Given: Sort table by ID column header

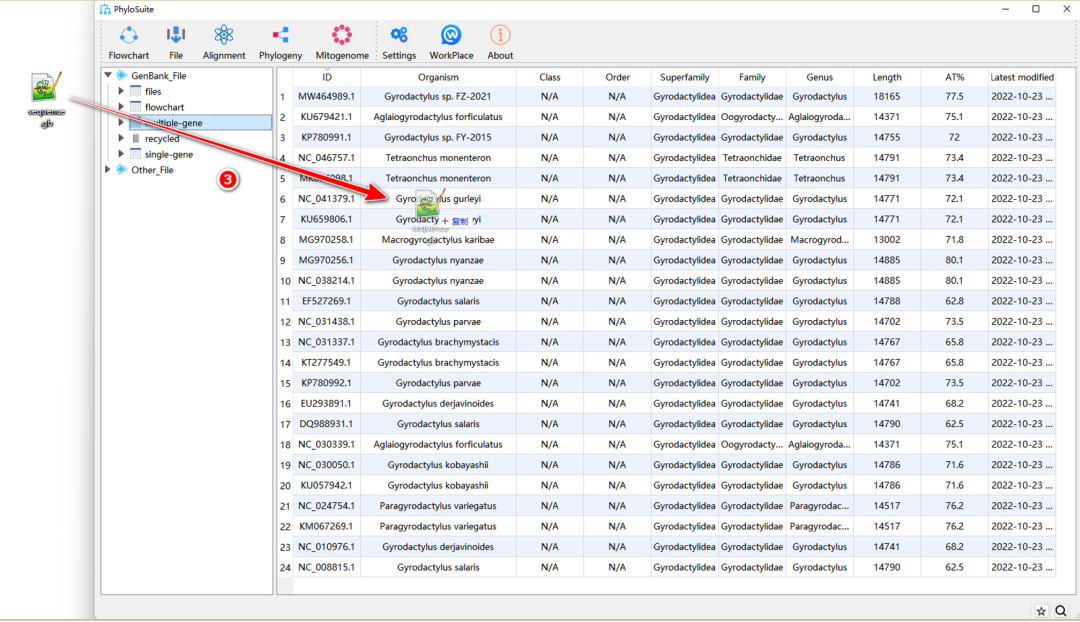Looking at the screenshot, I should click(x=326, y=77).
